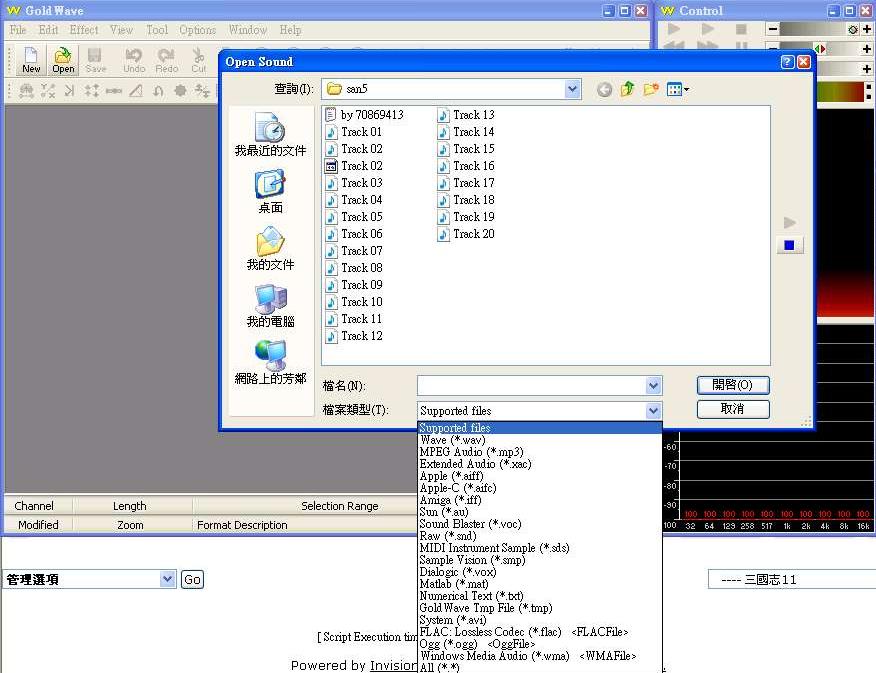Go back using the dialog's back arrow icon
The height and width of the screenshot is (673, 876).
pos(604,89)
